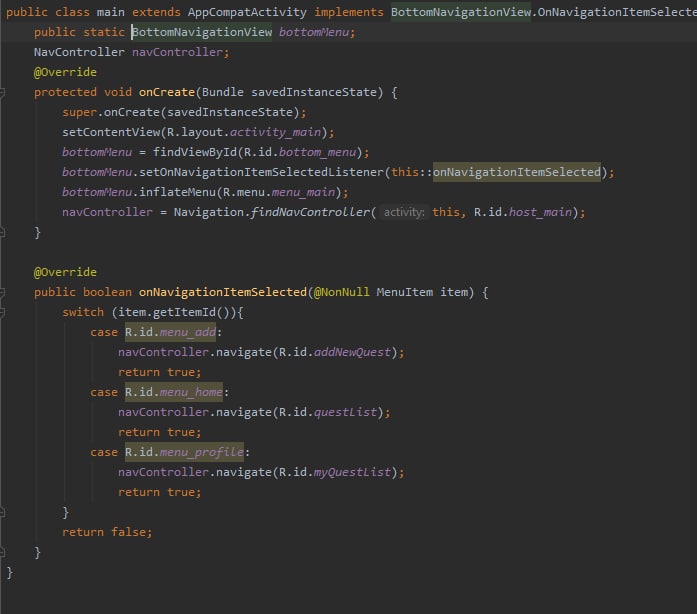Click return true under the menu_add case
697x614 pixels.
(x=160, y=372)
